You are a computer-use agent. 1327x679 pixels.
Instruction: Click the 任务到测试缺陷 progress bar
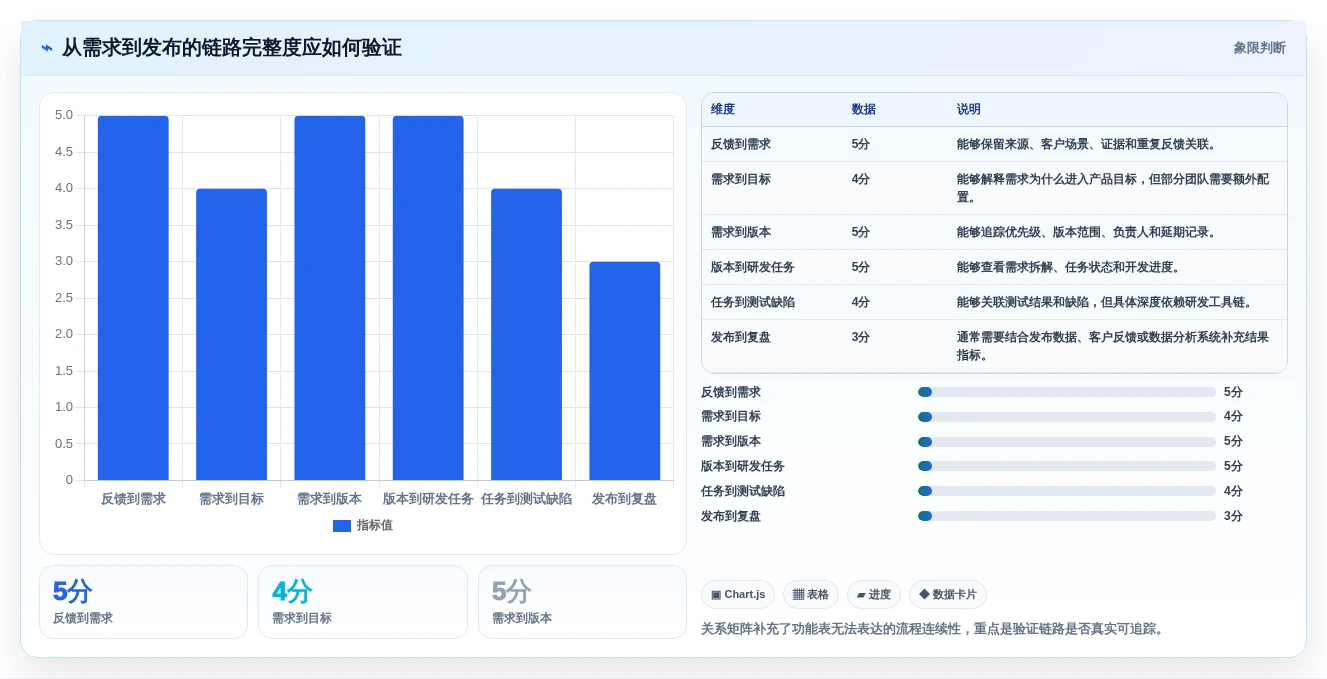click(x=1067, y=491)
